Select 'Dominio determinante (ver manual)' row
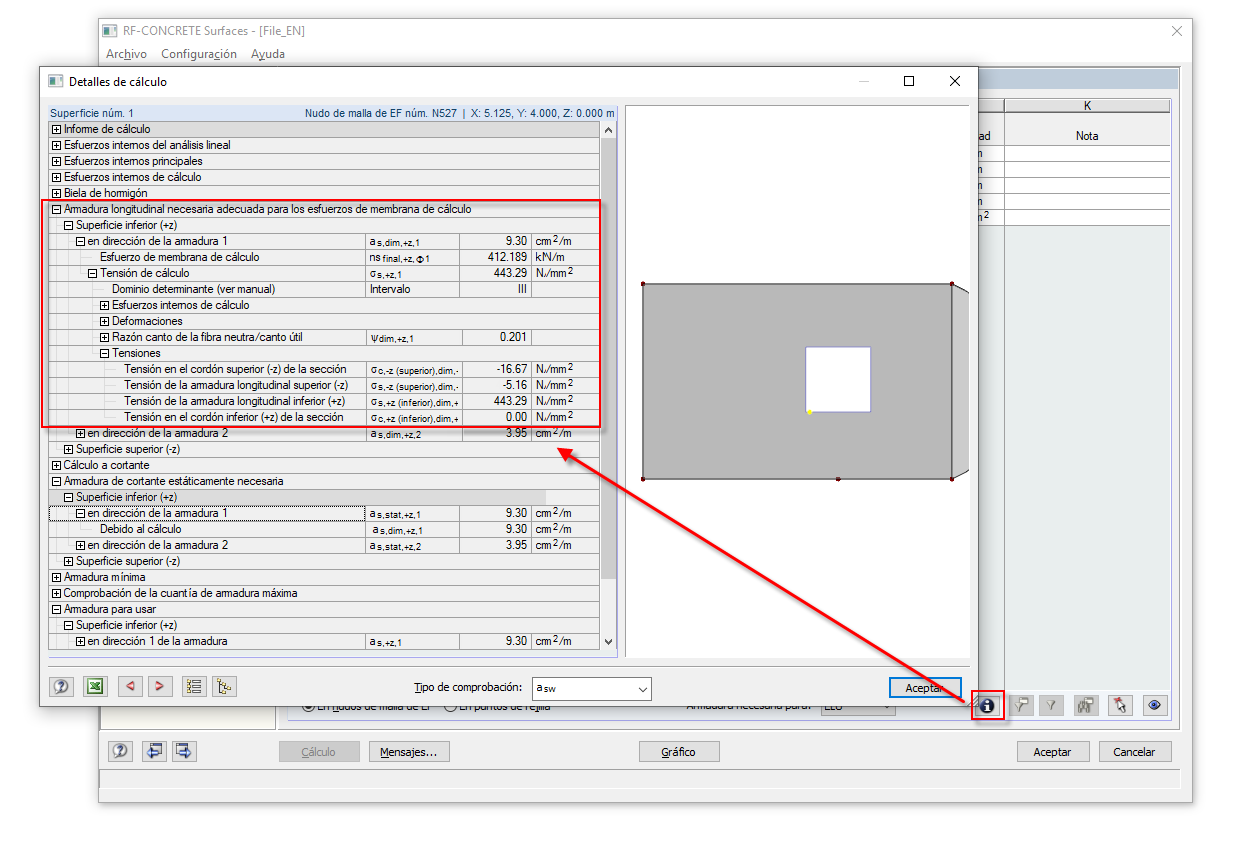 [324, 289]
